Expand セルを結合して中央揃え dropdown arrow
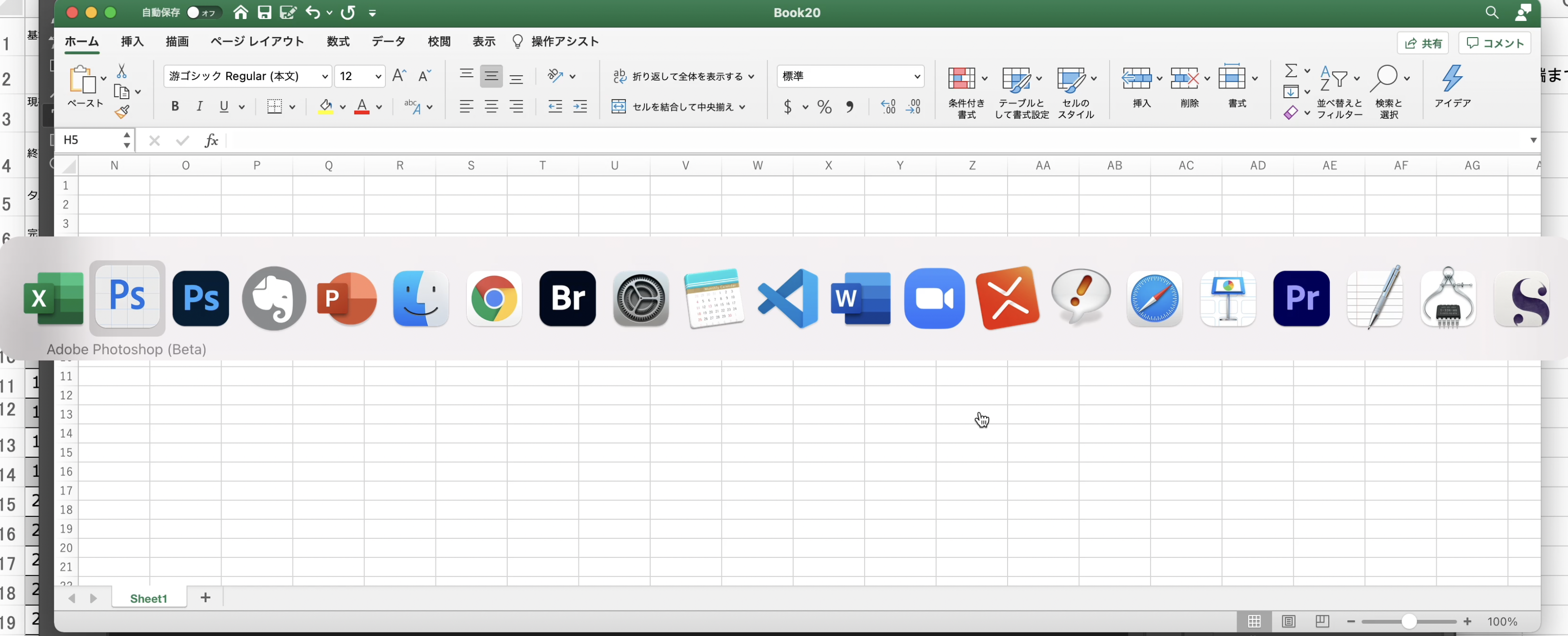 pos(742,107)
